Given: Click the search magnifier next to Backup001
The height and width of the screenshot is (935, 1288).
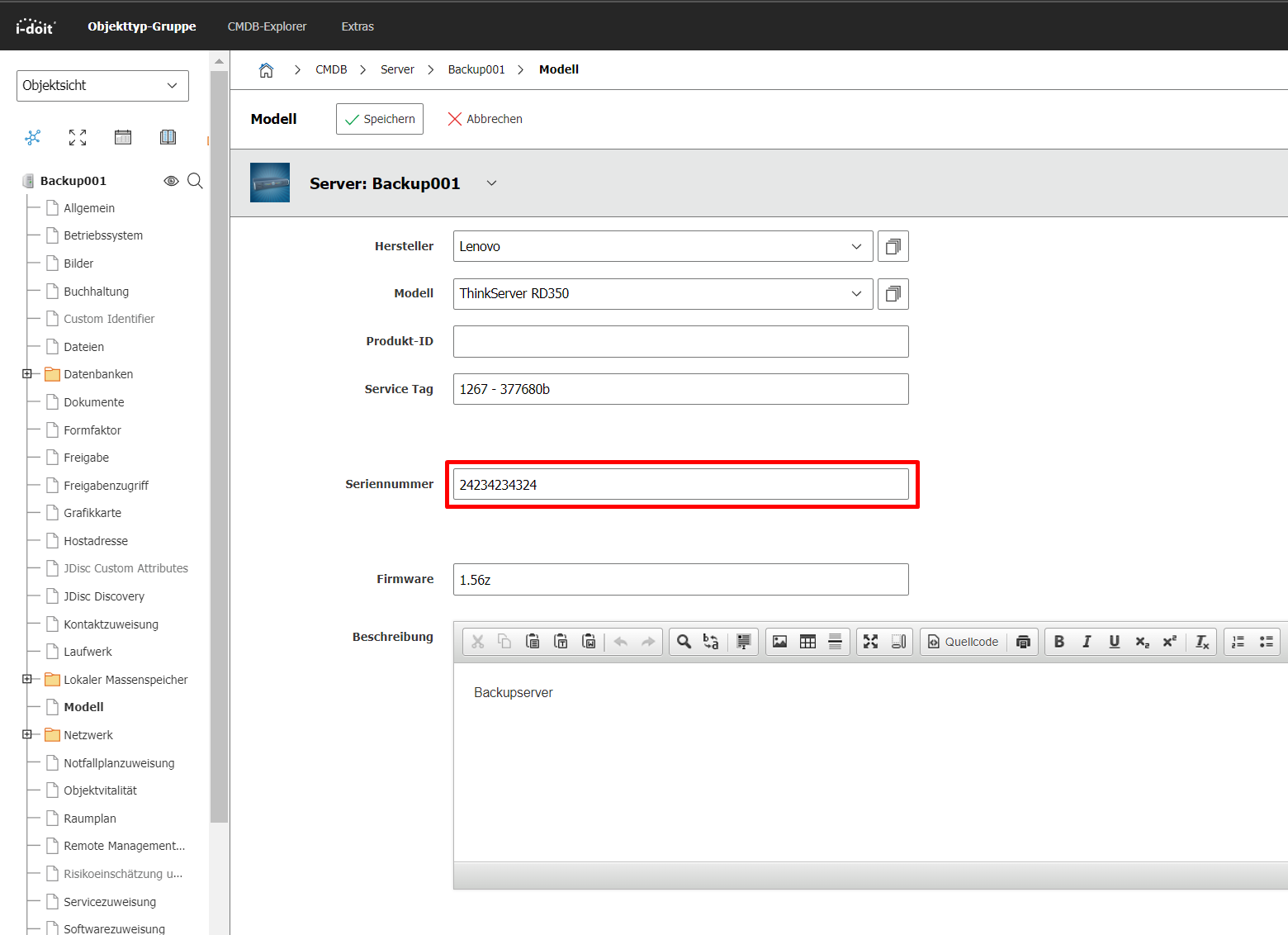Looking at the screenshot, I should 195,181.
